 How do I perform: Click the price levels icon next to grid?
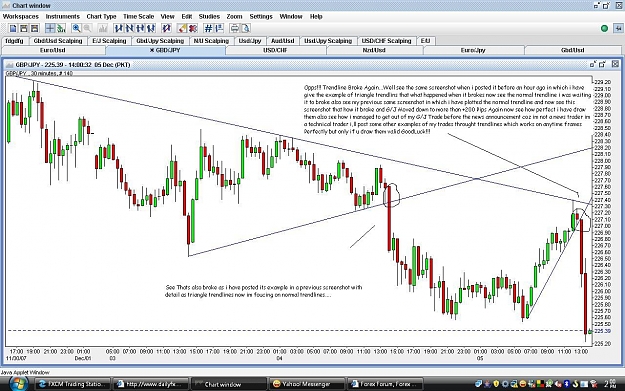(219, 28)
